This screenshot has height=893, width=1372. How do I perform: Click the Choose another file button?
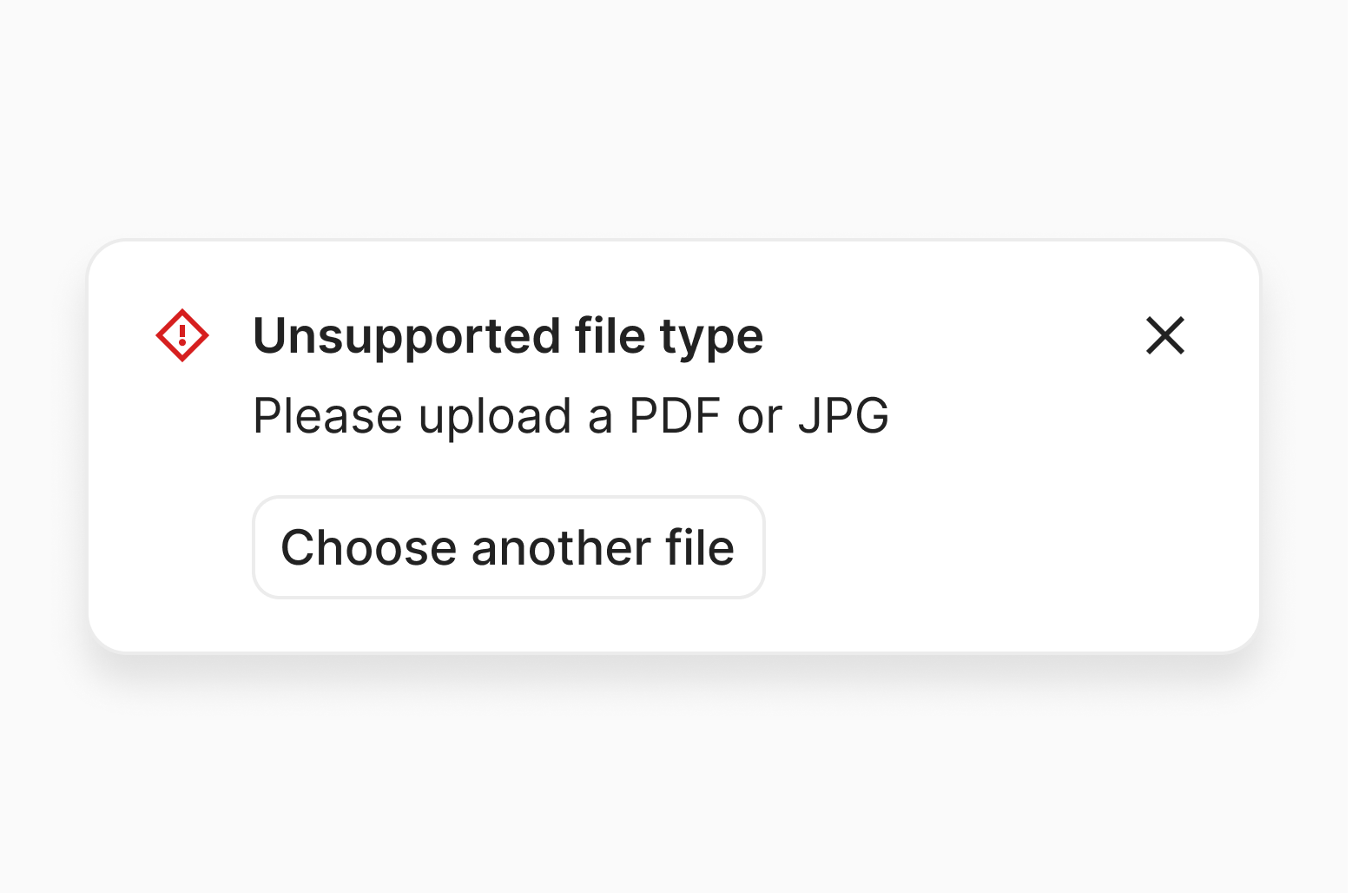click(508, 547)
